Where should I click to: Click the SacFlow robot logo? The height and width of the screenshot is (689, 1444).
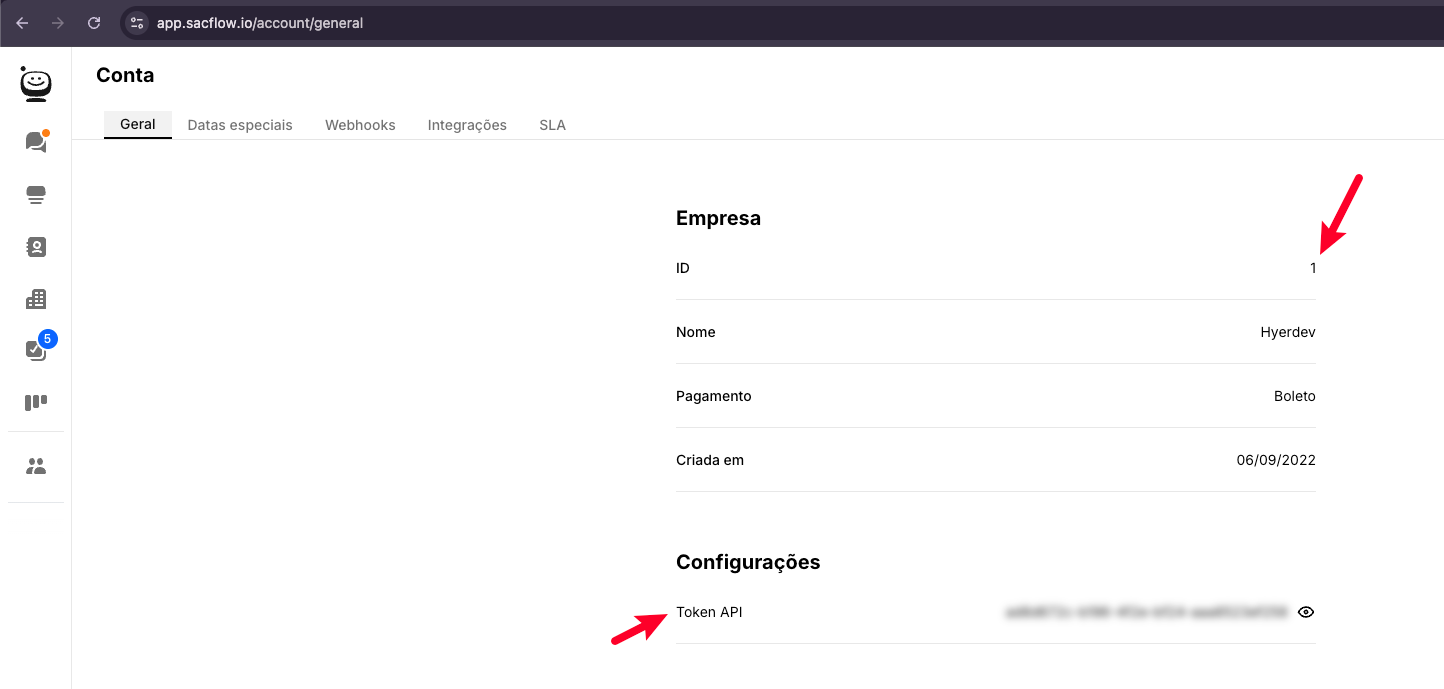click(36, 85)
